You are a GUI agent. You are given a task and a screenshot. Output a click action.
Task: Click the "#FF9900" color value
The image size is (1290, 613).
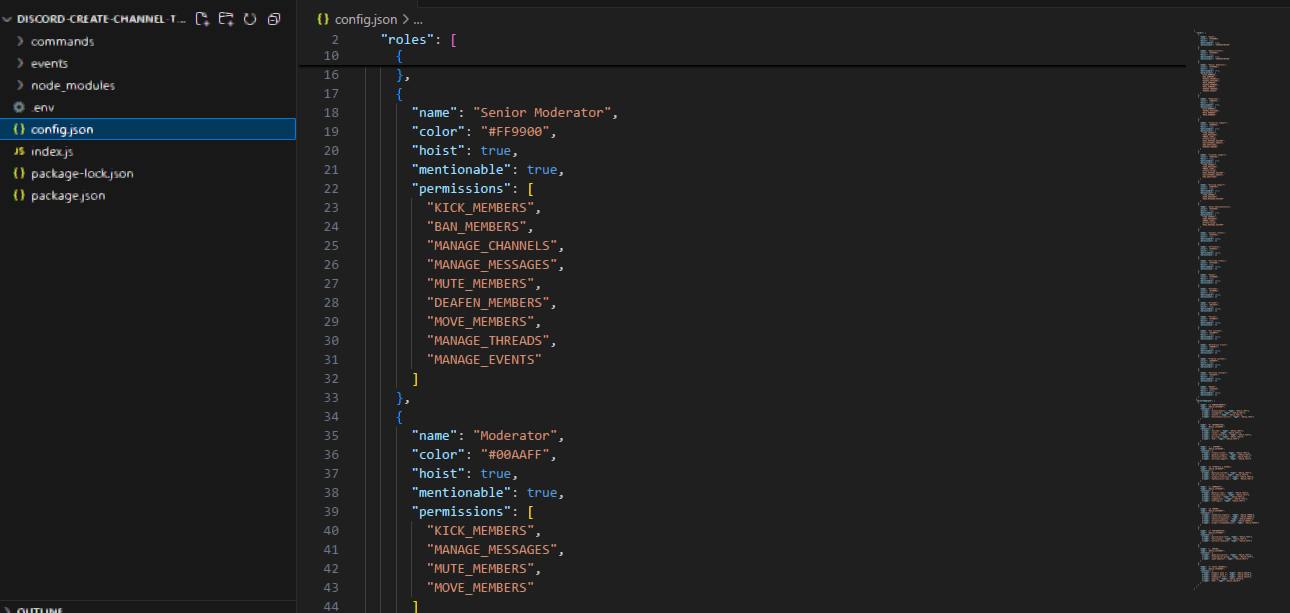pos(513,131)
